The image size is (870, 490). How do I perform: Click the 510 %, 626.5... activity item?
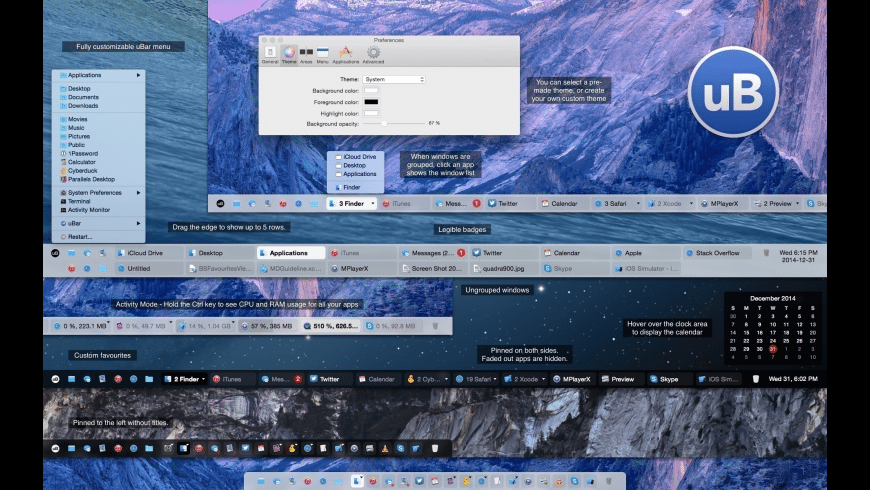pos(331,326)
